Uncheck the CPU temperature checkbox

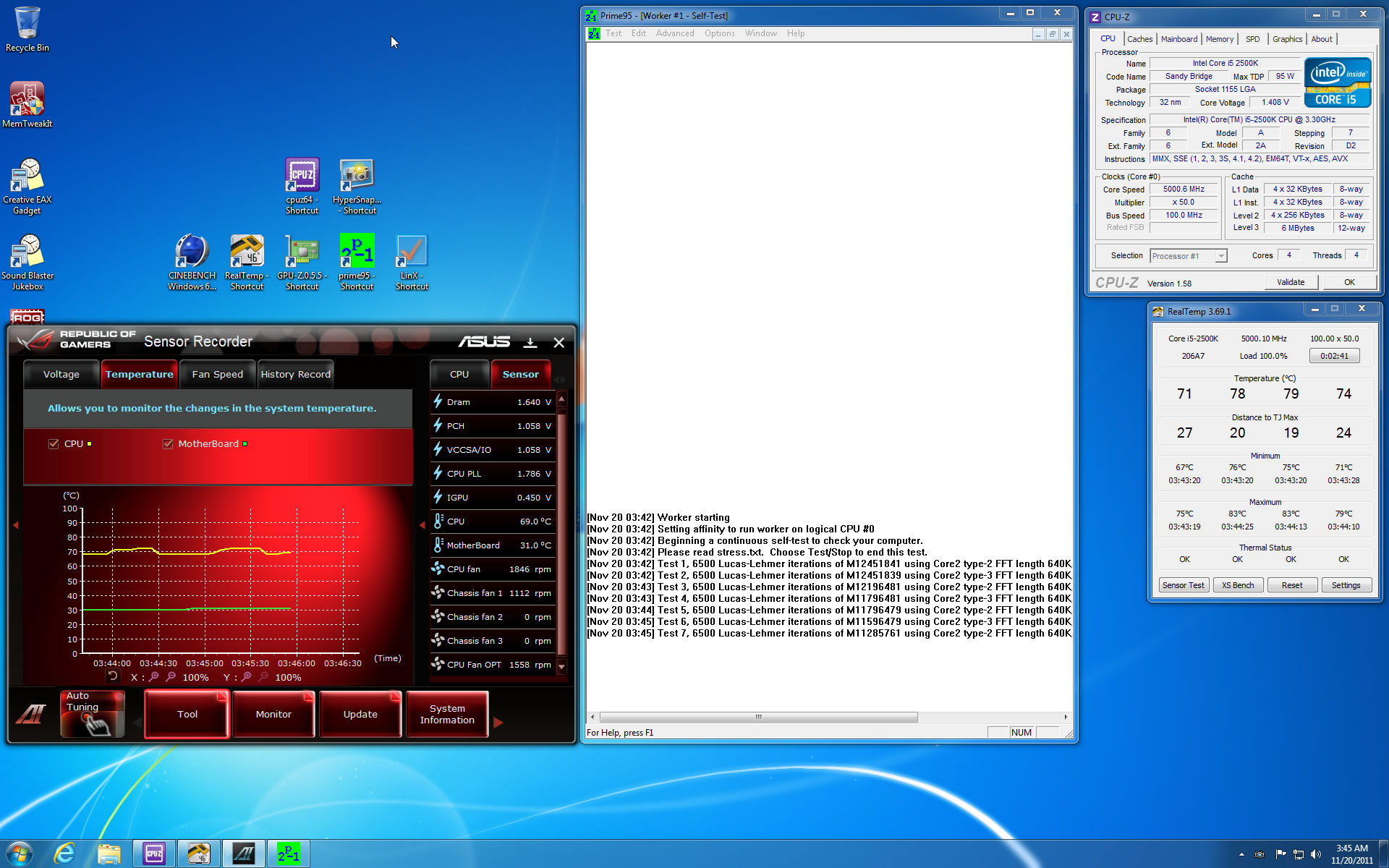[54, 444]
